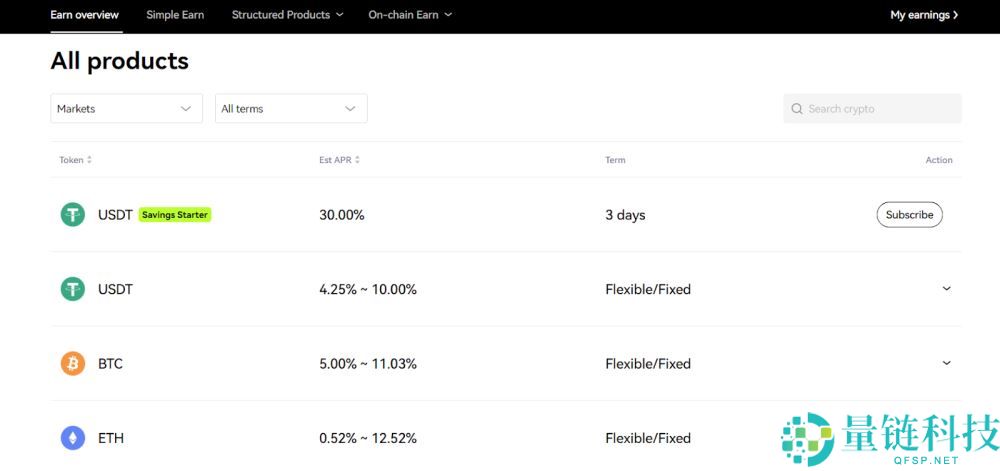Switch to the Simple Earn tab
This screenshot has height=471, width=1000.
click(175, 15)
